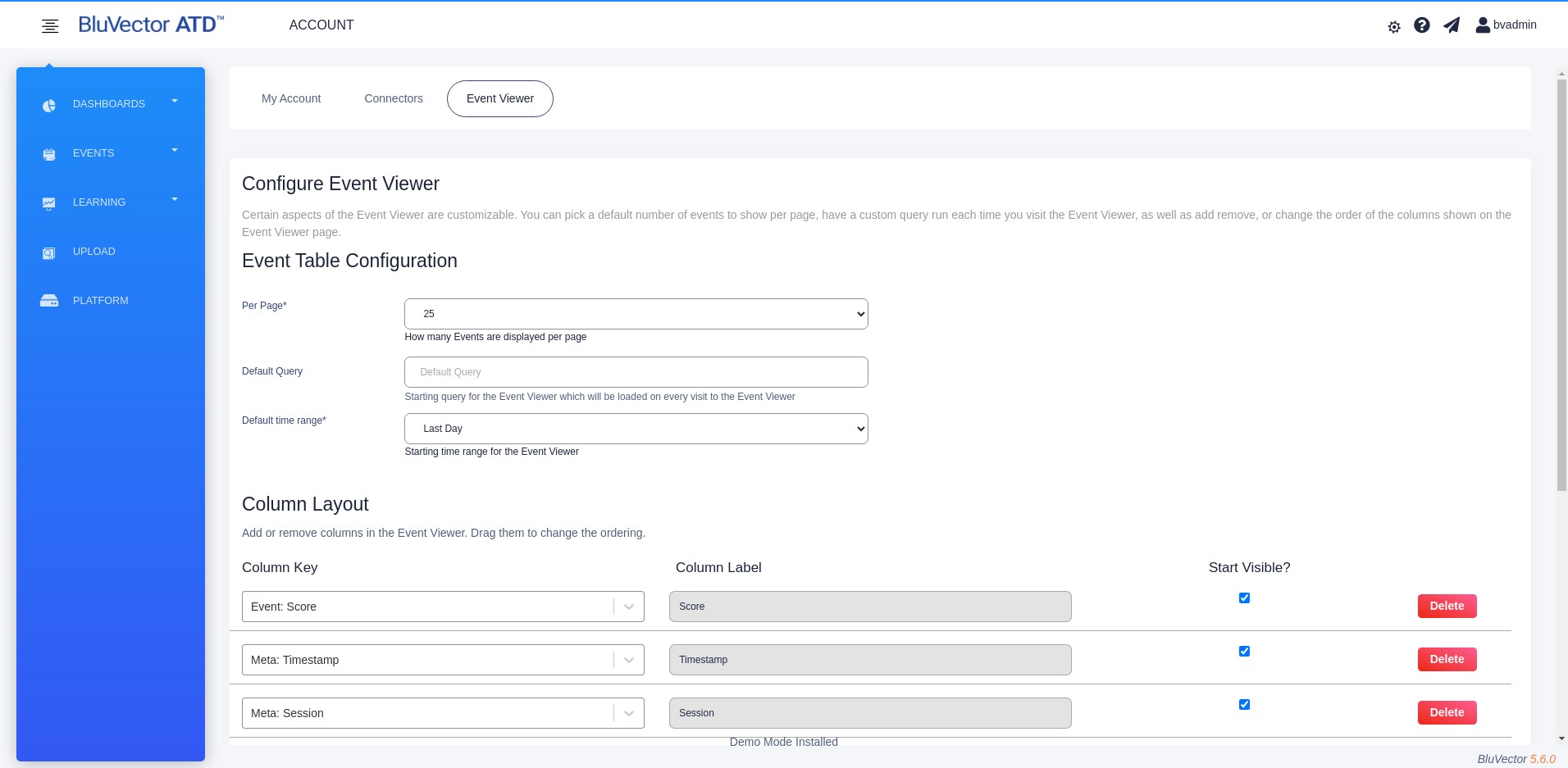
Task: Click the Timestamp column label field
Action: 870,660
